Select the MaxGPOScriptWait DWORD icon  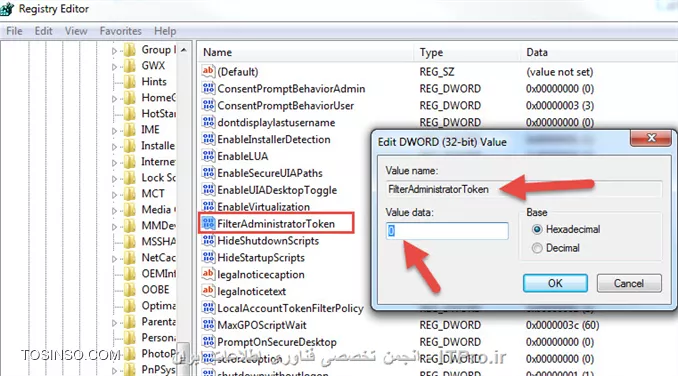208,324
